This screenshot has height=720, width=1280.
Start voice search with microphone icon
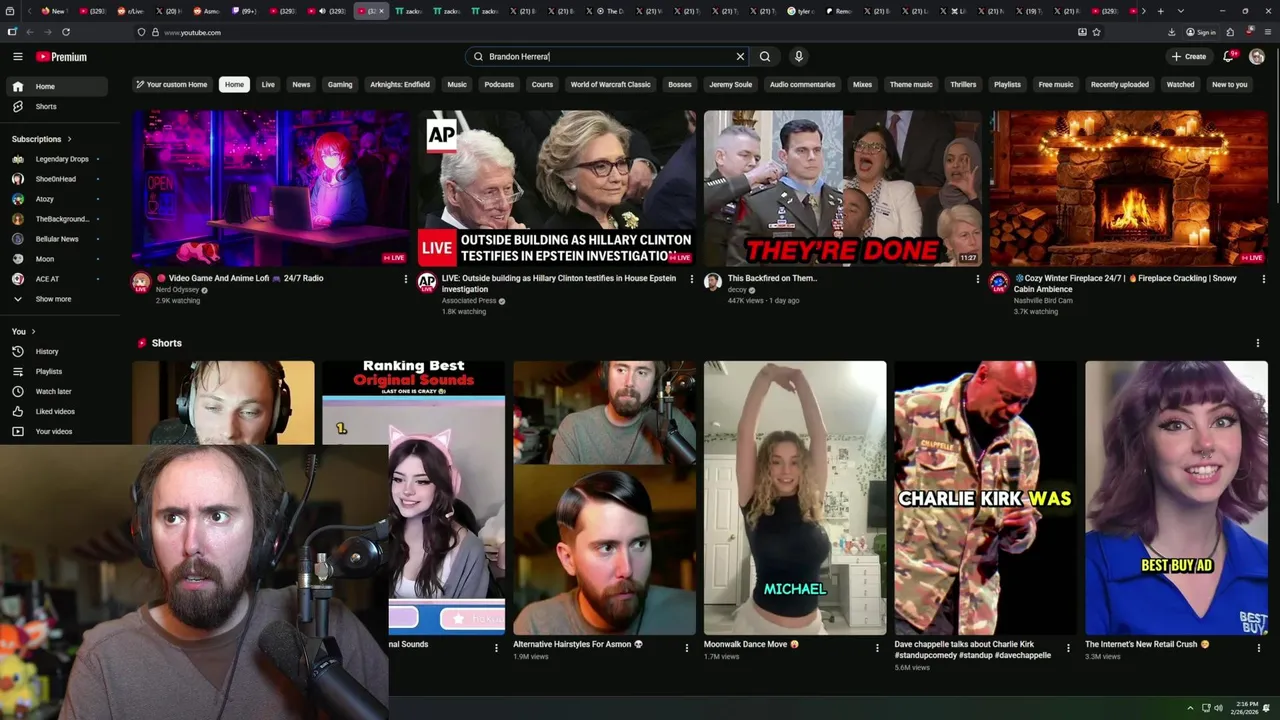tap(798, 57)
